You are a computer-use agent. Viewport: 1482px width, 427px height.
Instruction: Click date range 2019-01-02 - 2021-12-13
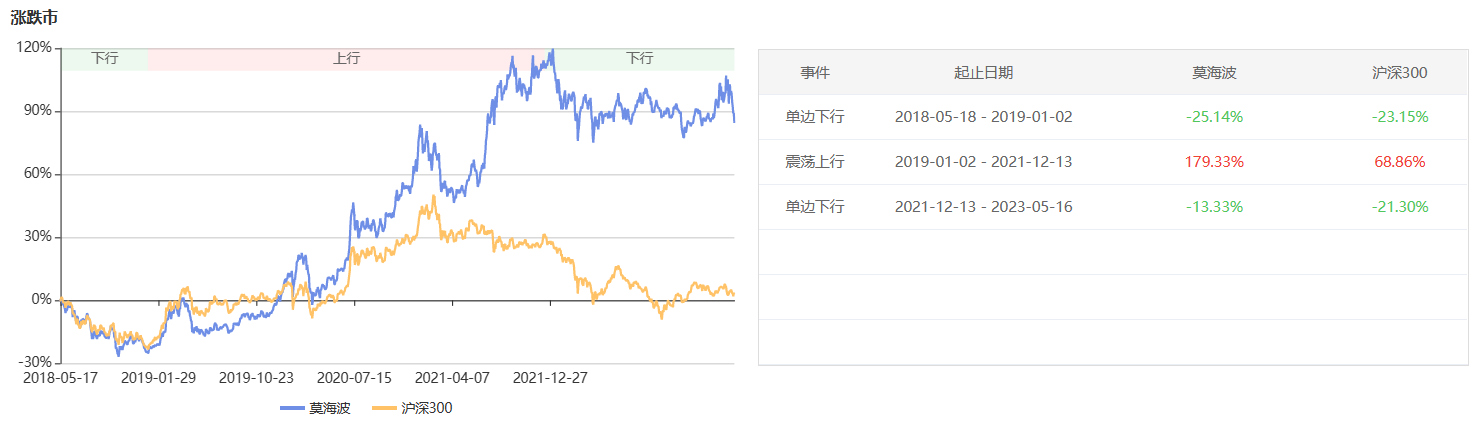[983, 162]
